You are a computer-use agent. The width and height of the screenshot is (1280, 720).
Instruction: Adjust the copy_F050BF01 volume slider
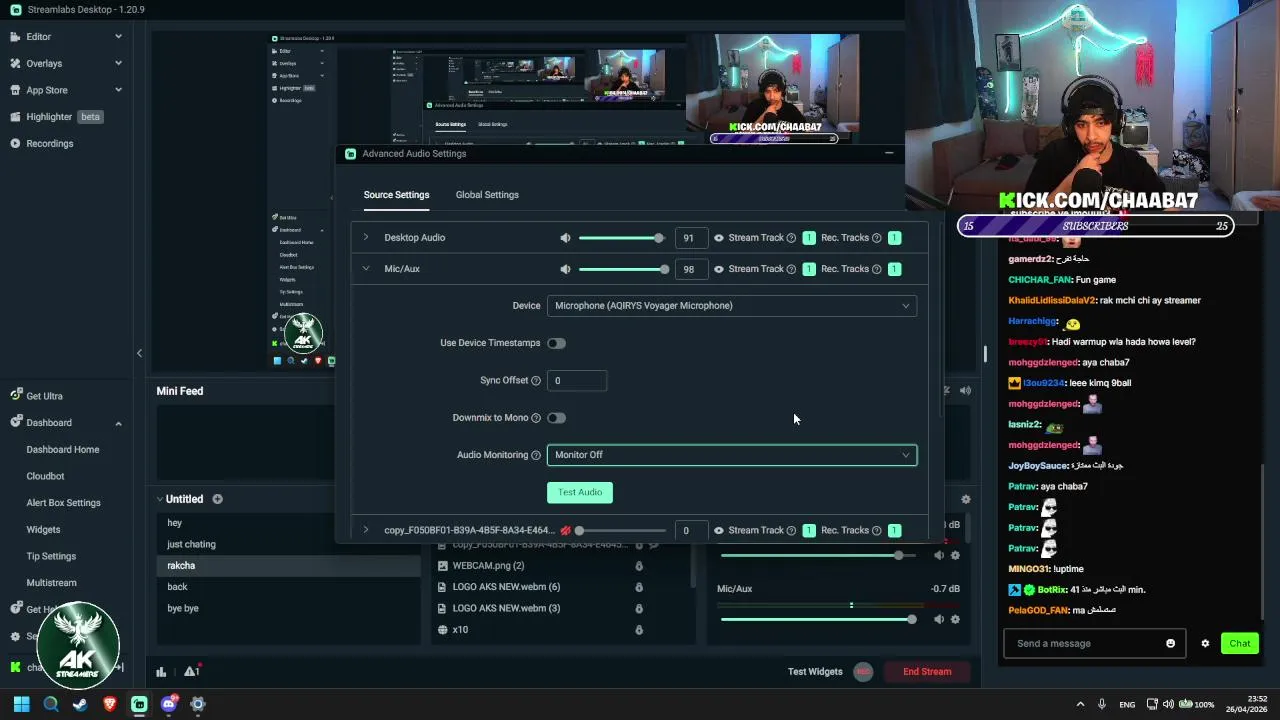point(621,530)
